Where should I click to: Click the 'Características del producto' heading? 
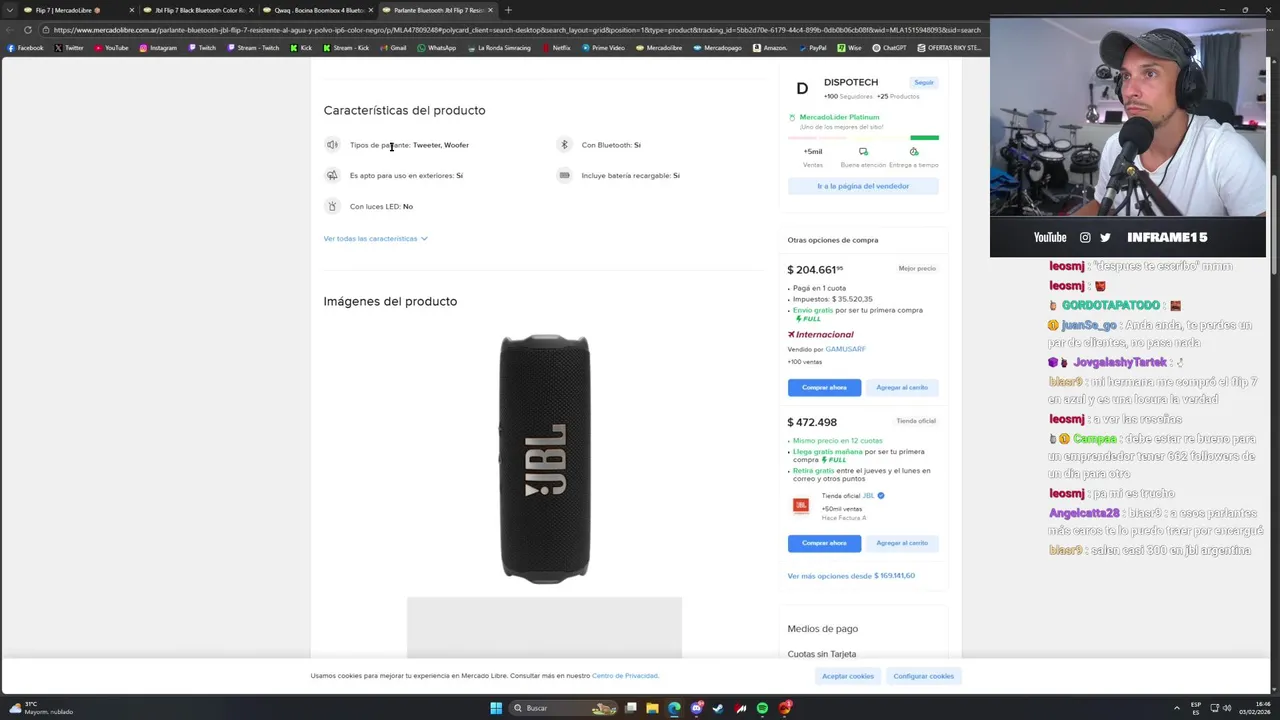[x=404, y=110]
